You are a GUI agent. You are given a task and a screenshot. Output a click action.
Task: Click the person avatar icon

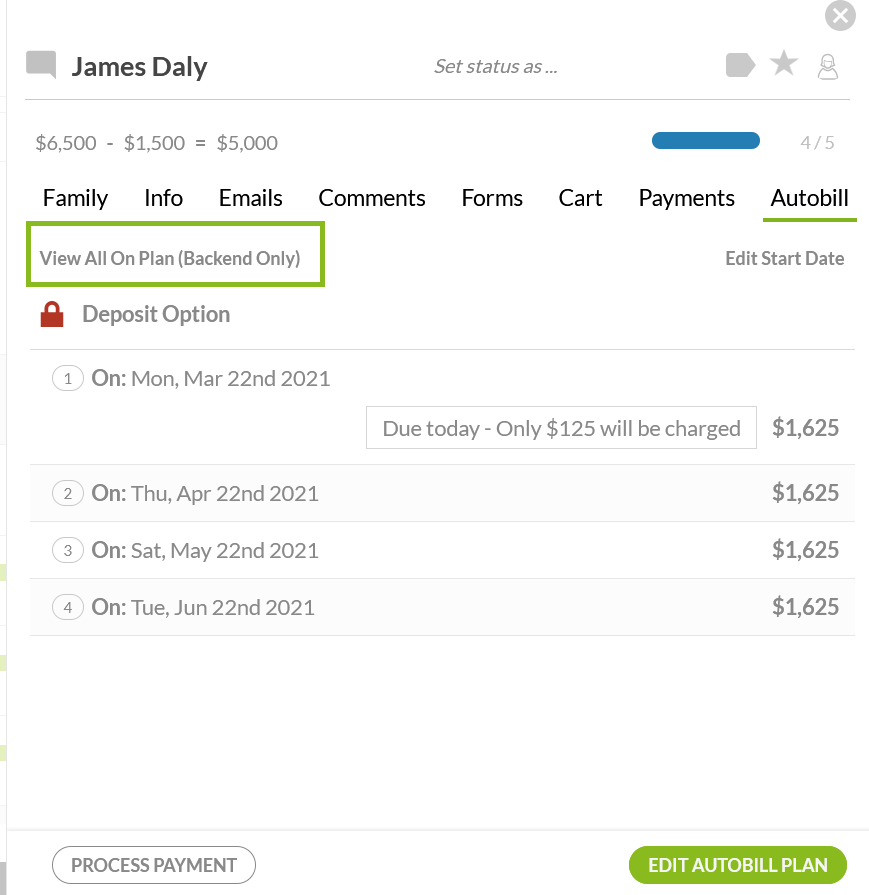pos(828,67)
